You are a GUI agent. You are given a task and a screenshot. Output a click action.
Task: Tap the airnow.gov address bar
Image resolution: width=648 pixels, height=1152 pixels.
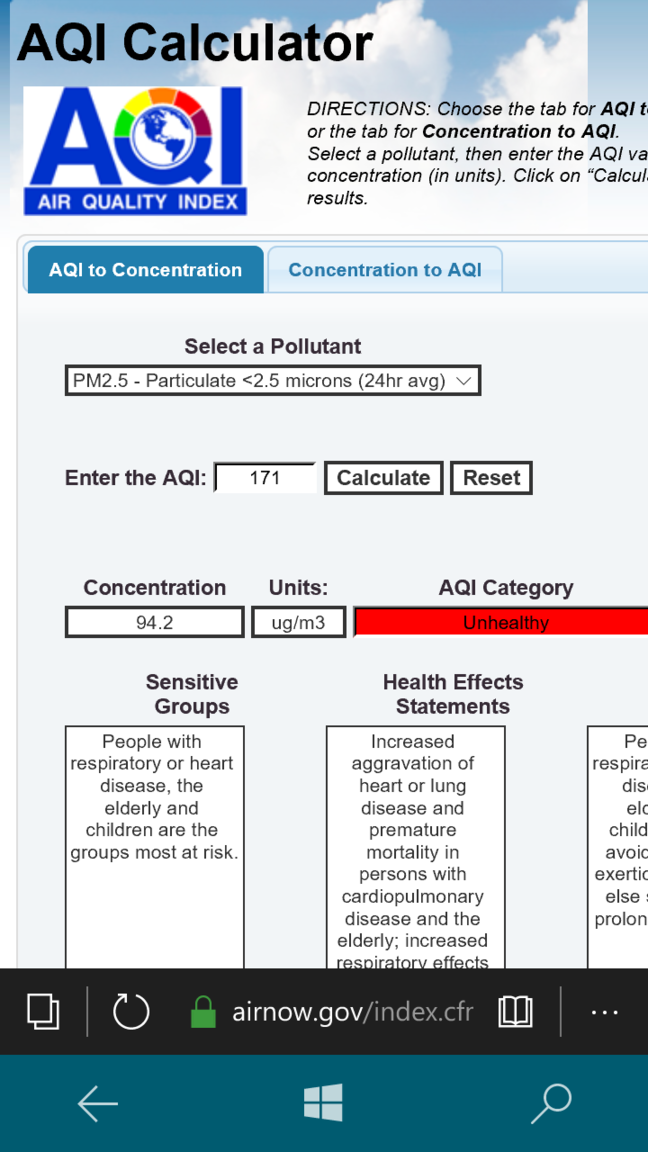(x=352, y=1011)
